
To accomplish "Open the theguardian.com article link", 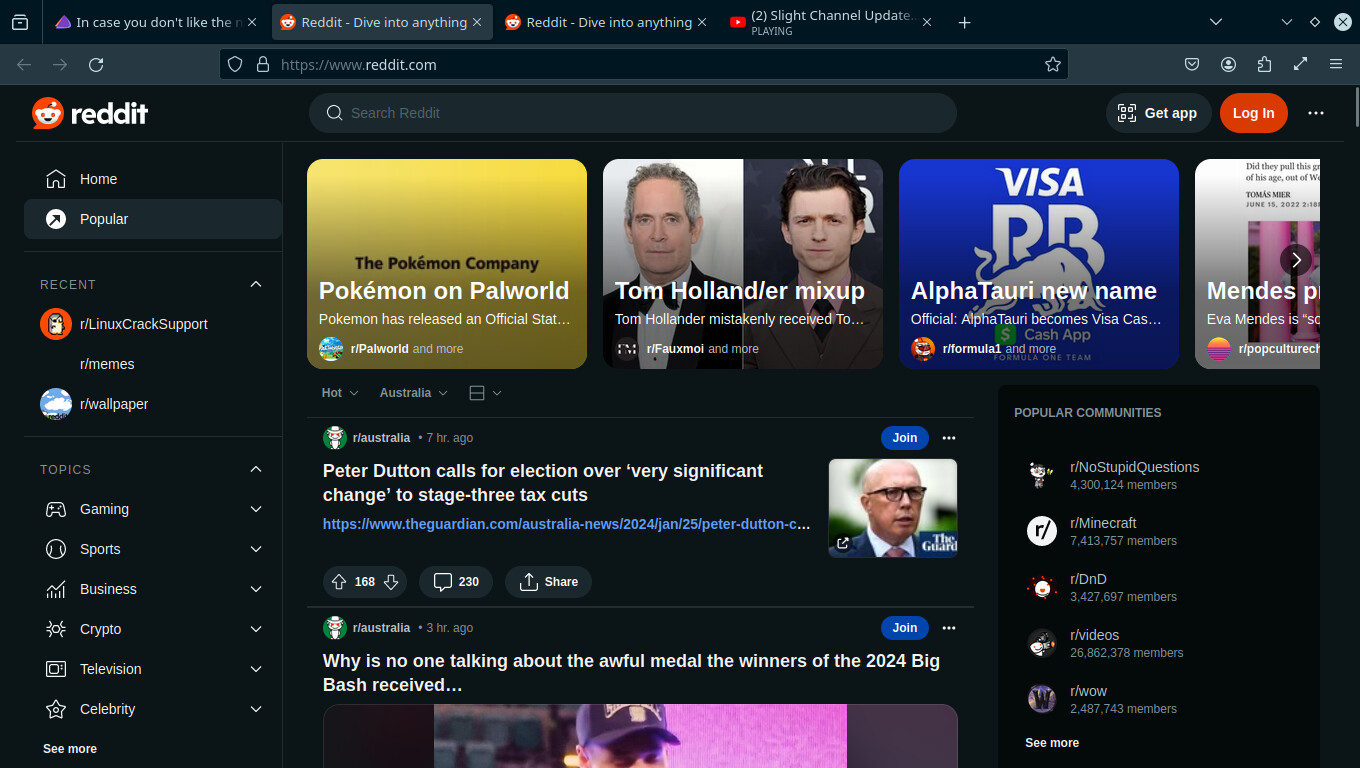I will point(566,524).
